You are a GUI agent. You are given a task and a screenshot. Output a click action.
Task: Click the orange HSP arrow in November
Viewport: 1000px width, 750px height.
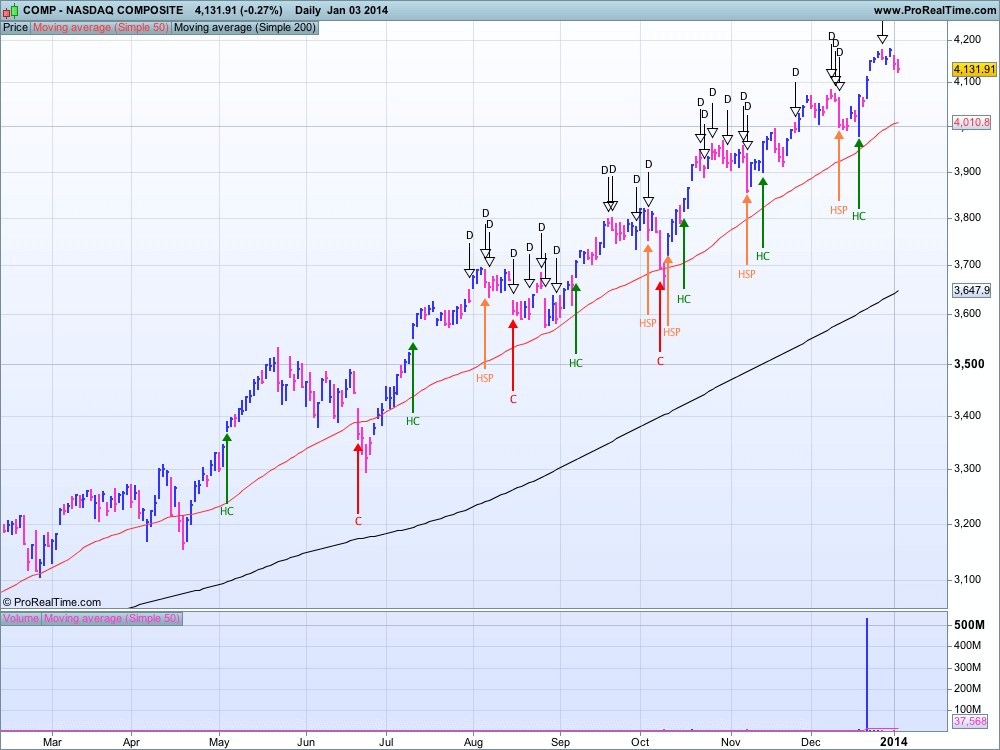tap(746, 230)
